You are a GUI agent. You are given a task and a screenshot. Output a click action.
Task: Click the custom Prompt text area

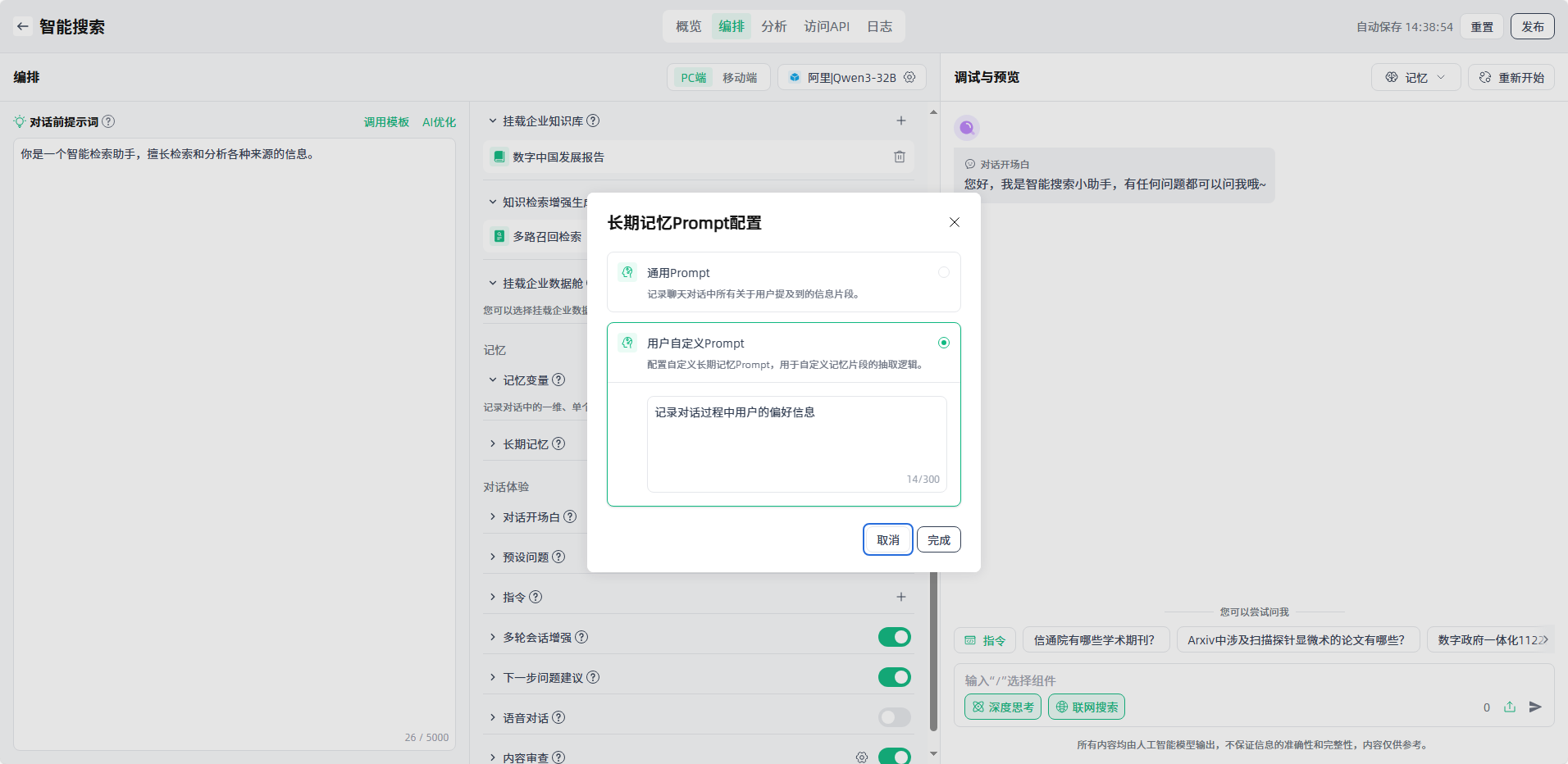coord(796,443)
